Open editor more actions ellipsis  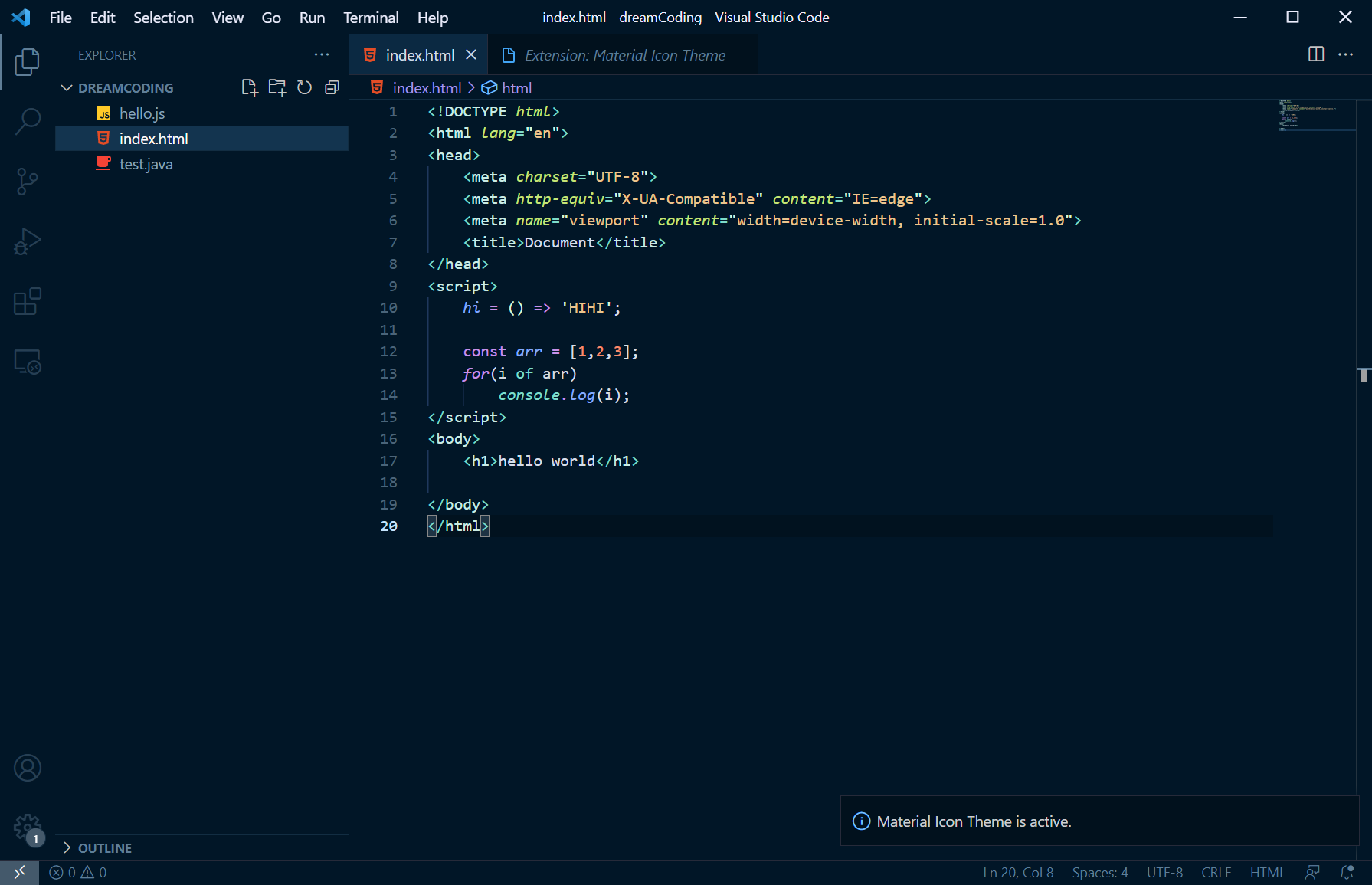(x=1345, y=54)
